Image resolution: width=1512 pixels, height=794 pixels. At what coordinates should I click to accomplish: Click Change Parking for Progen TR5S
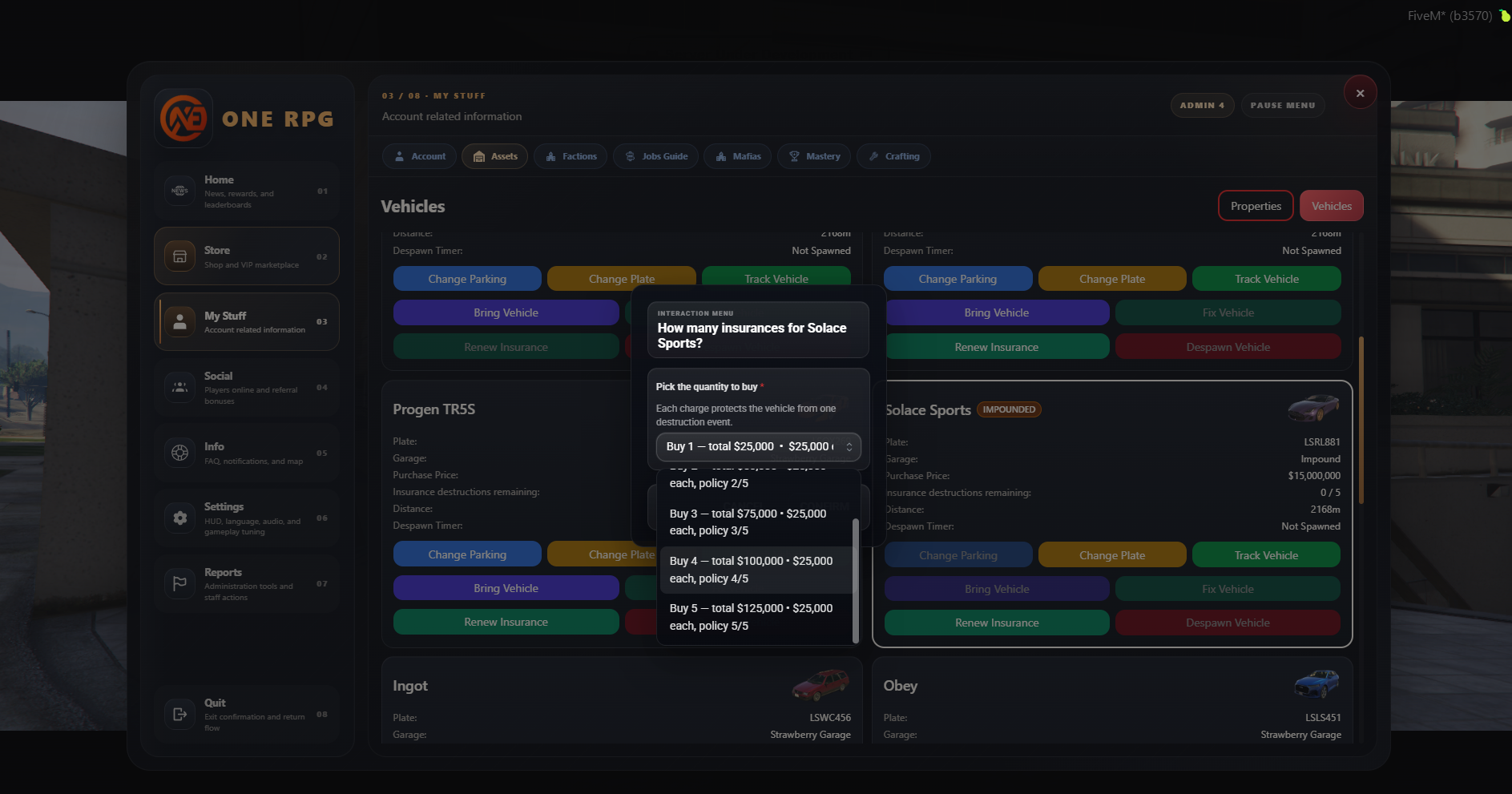click(x=467, y=554)
